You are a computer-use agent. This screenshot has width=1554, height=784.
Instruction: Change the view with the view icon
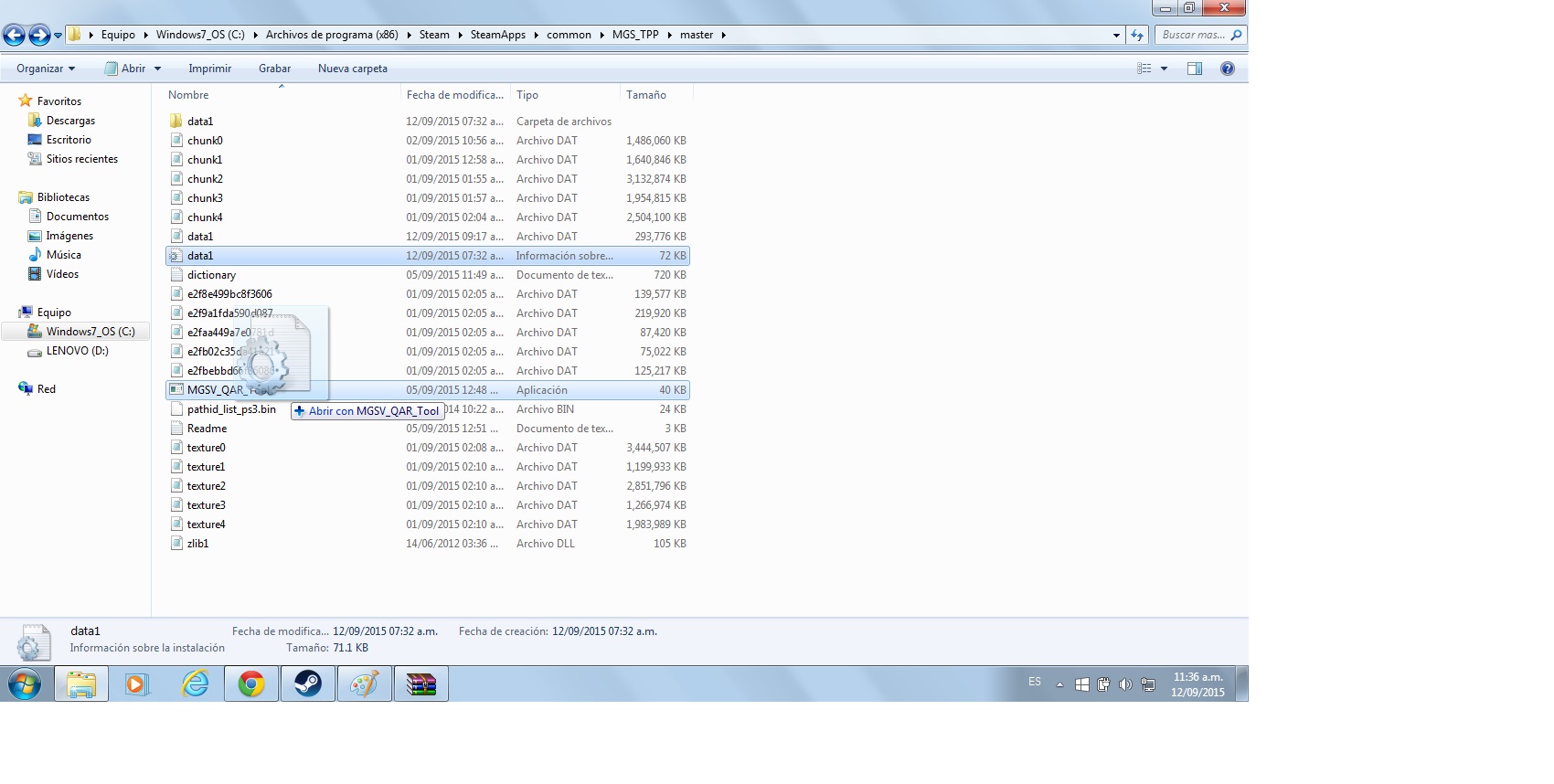click(x=1144, y=69)
